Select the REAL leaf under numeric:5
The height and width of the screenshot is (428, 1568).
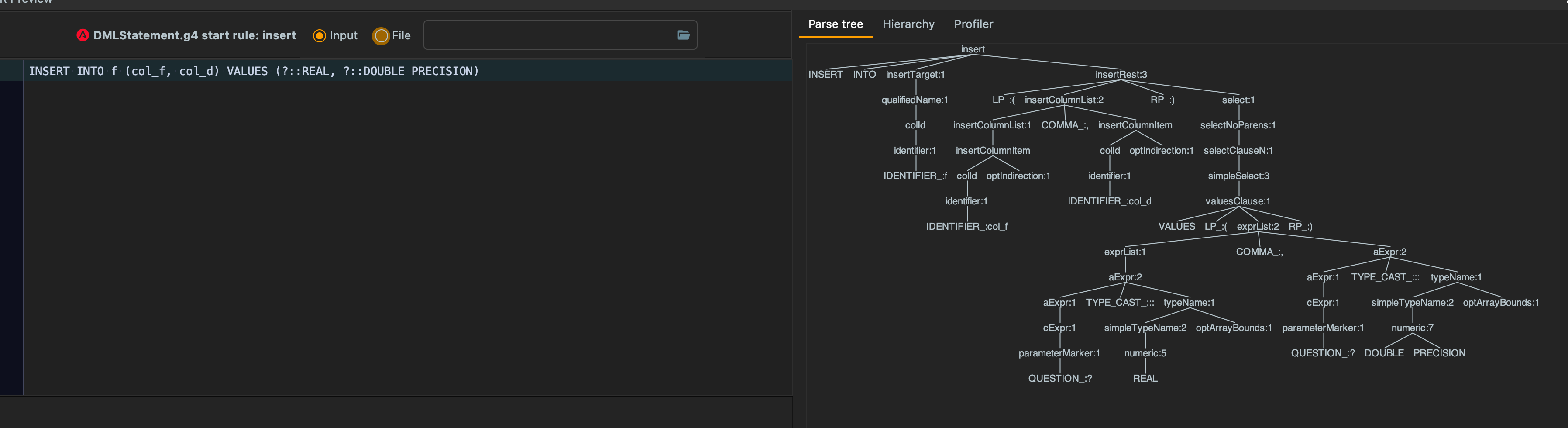point(1145,378)
